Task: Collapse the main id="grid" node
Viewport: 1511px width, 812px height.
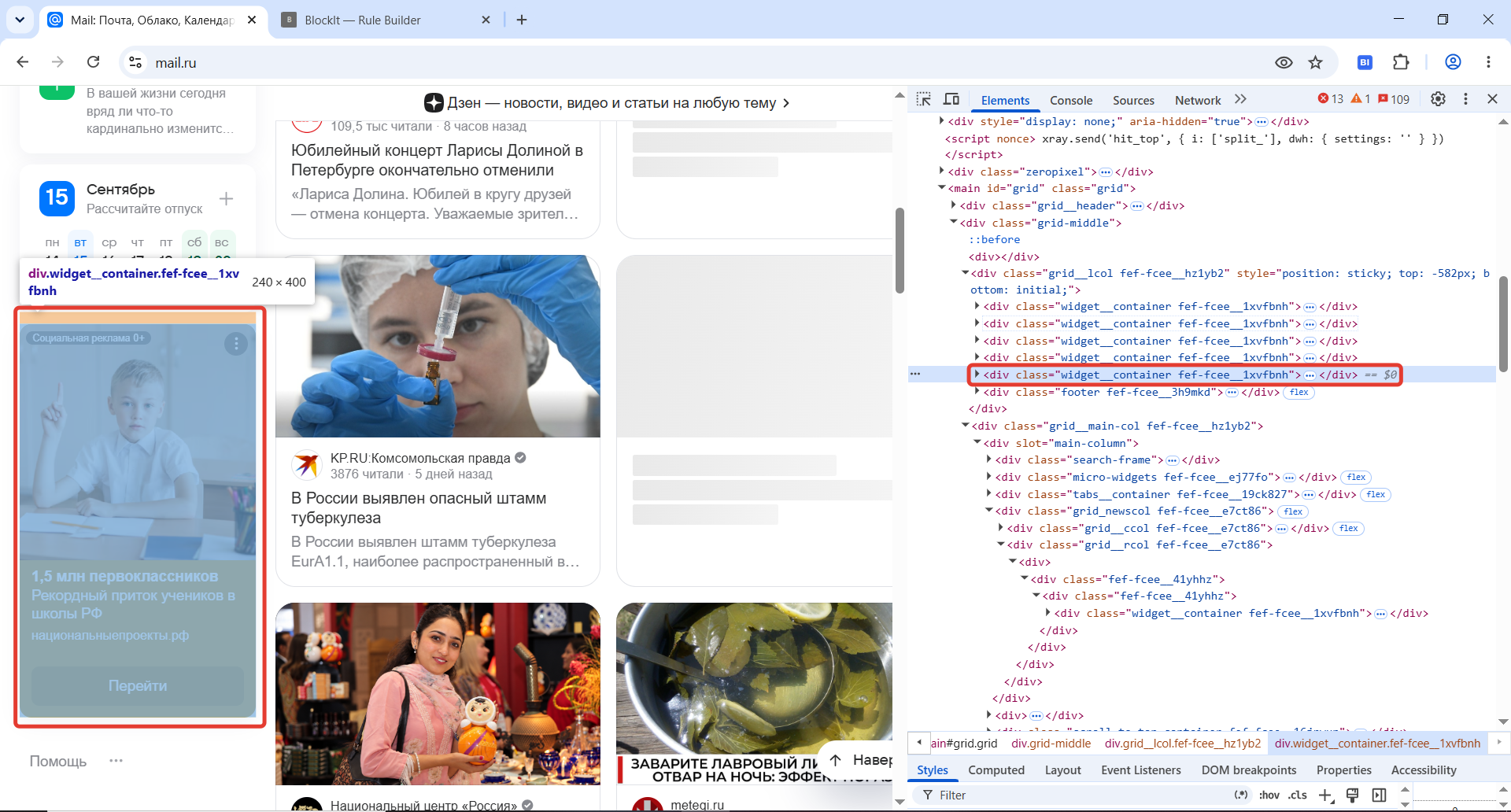Action: (x=941, y=188)
